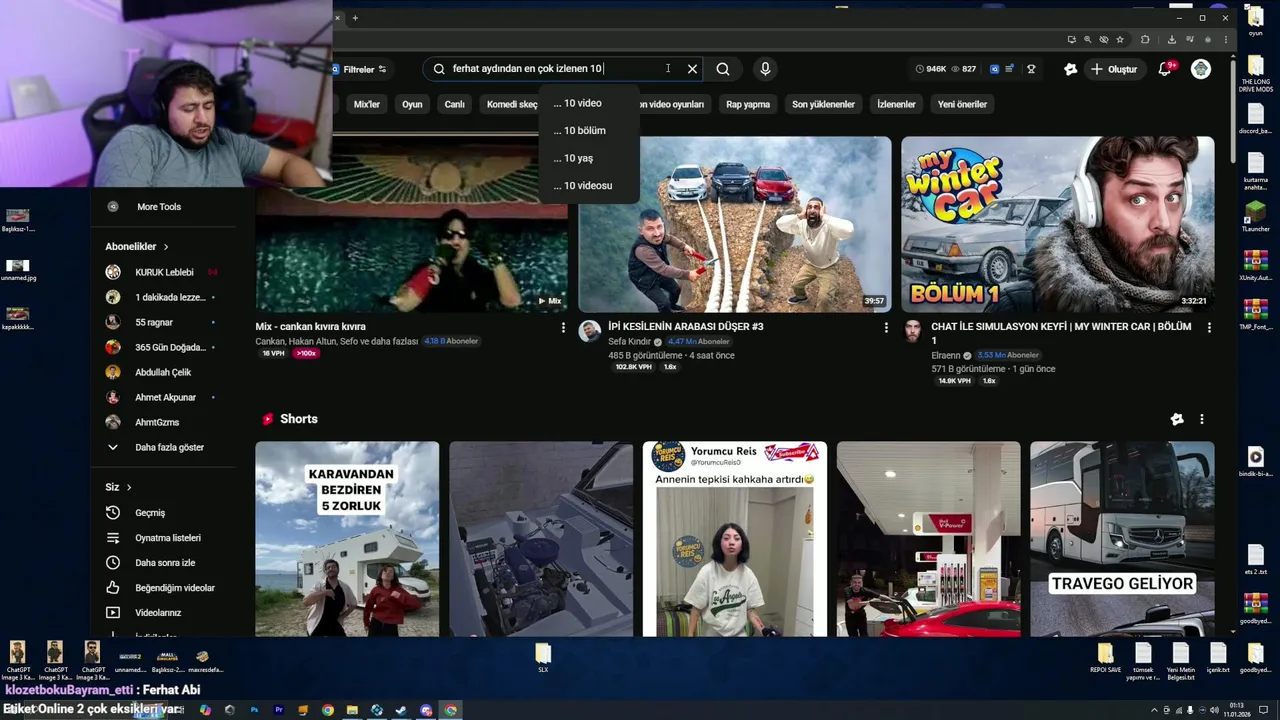Open the Shorts shelf three-dot menu
The height and width of the screenshot is (720, 1280).
(x=1202, y=419)
